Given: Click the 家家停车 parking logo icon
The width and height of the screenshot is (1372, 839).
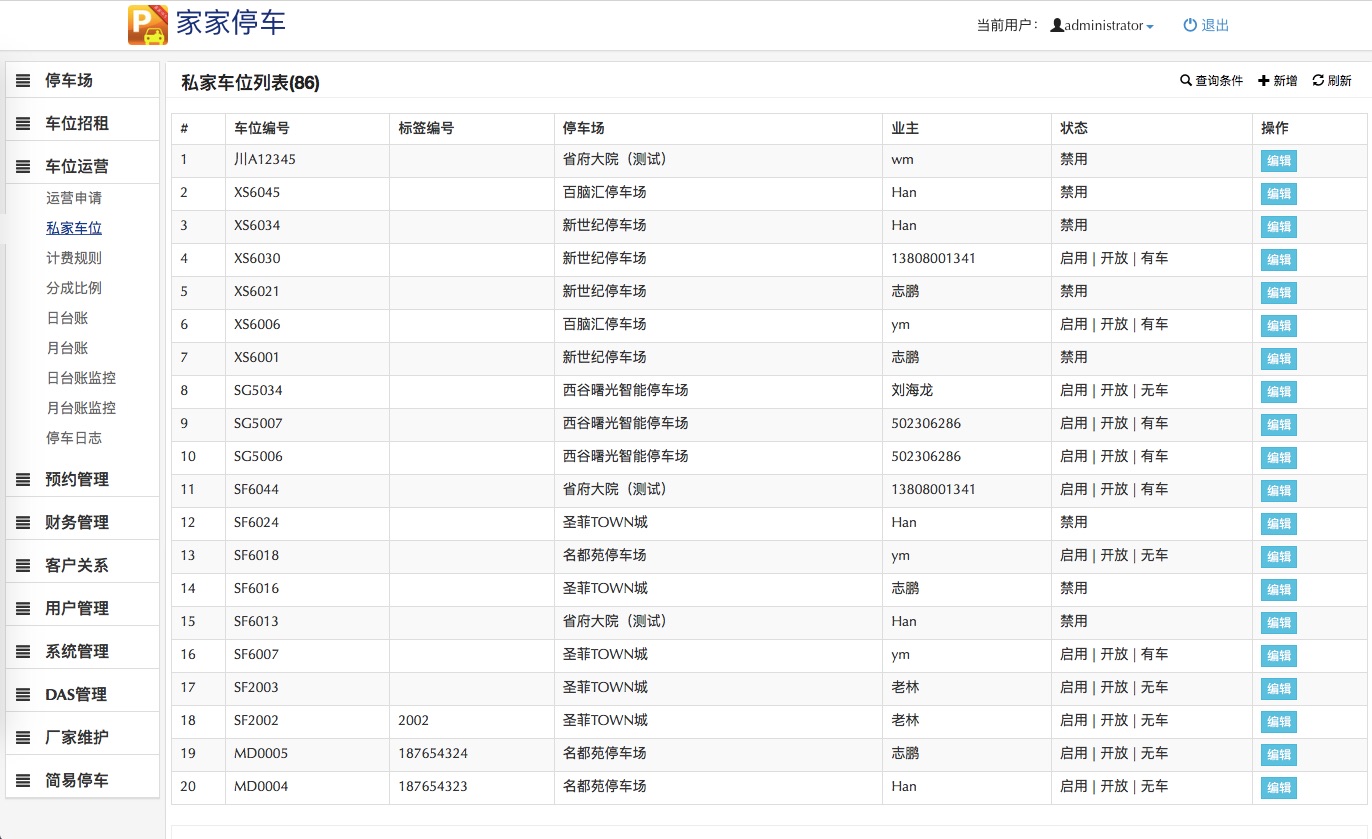Looking at the screenshot, I should point(148,25).
